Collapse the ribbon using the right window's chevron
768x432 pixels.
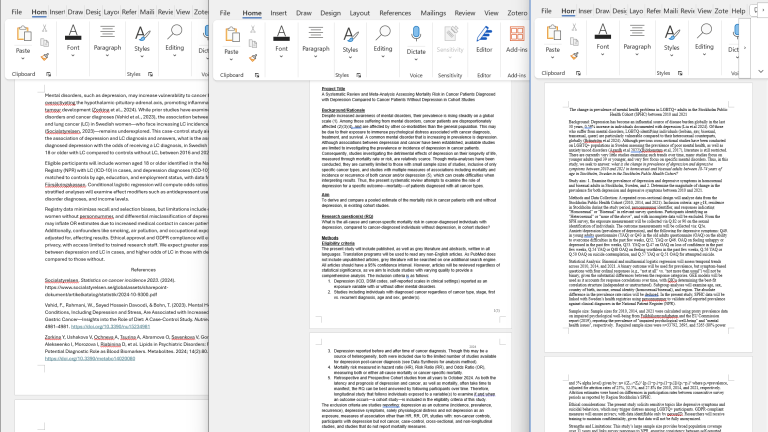tap(760, 72)
